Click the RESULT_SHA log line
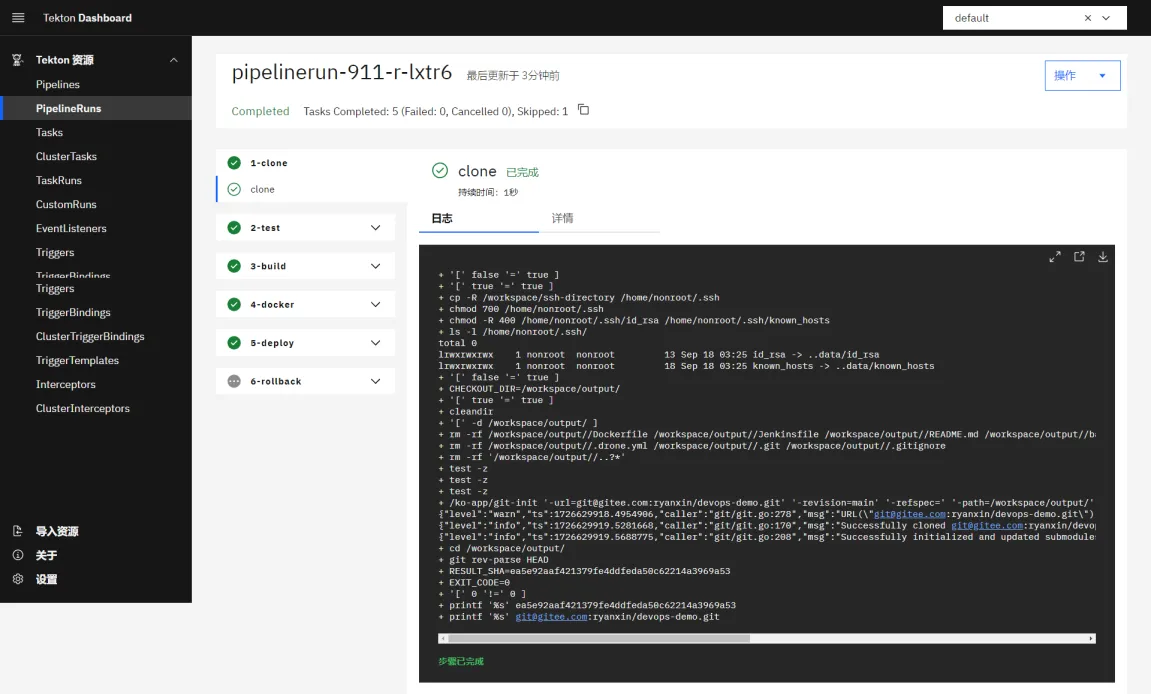 584,571
